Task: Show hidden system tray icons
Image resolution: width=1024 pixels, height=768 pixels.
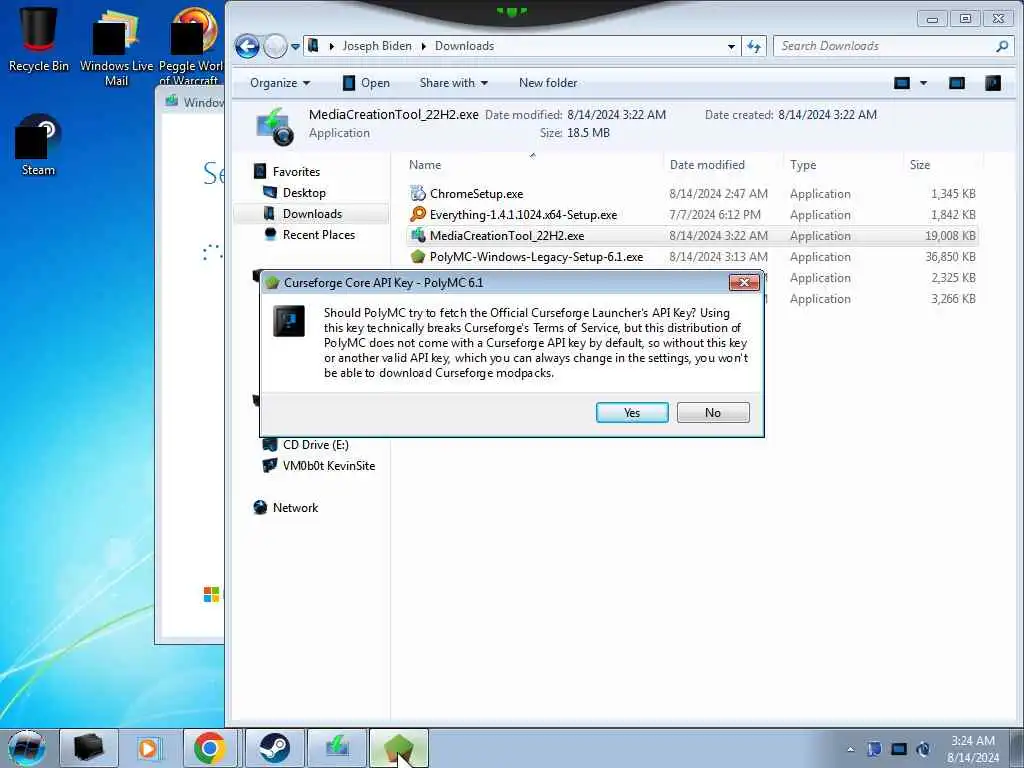Action: (850, 749)
